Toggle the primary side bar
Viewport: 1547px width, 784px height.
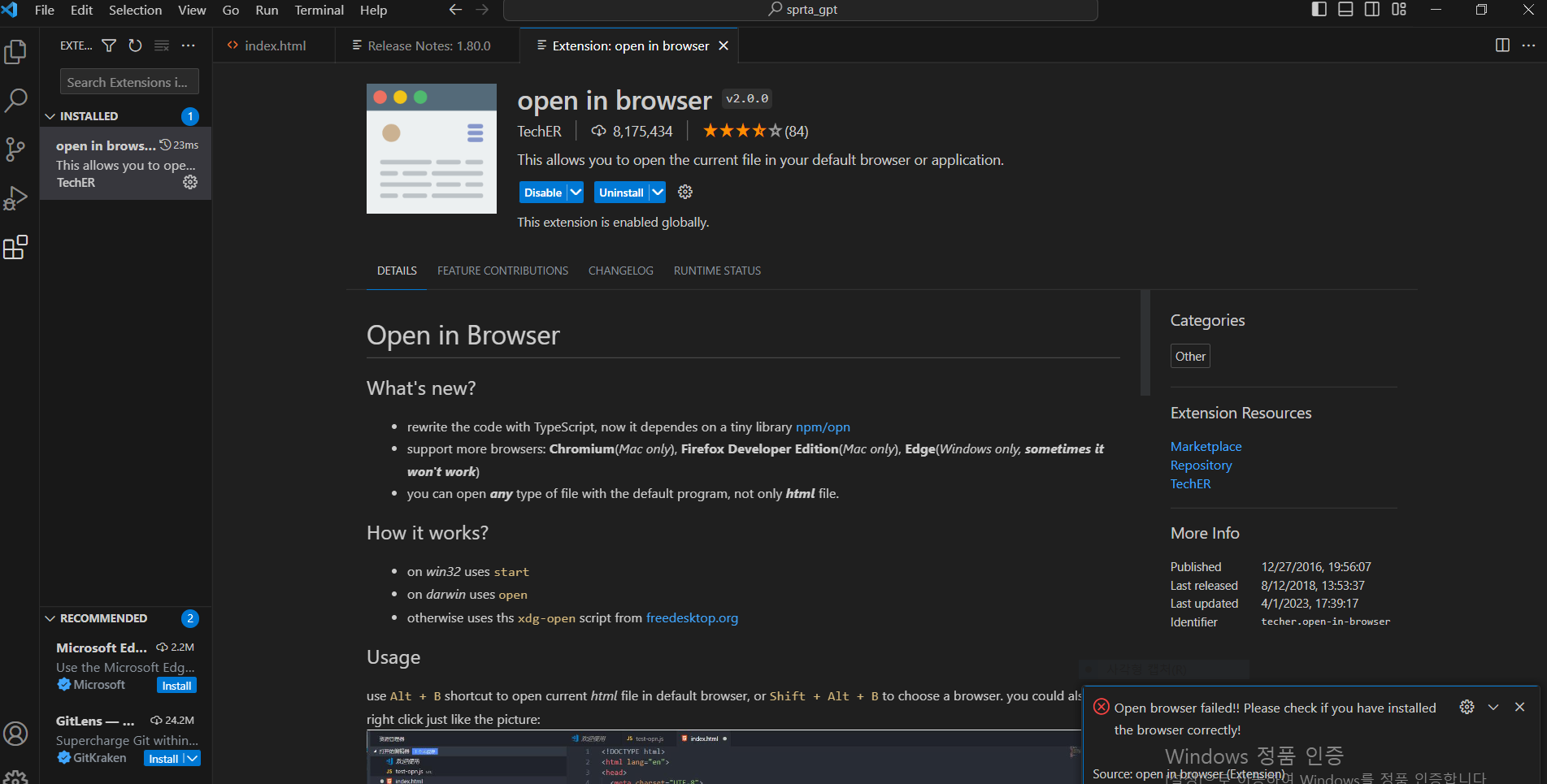pos(1319,10)
